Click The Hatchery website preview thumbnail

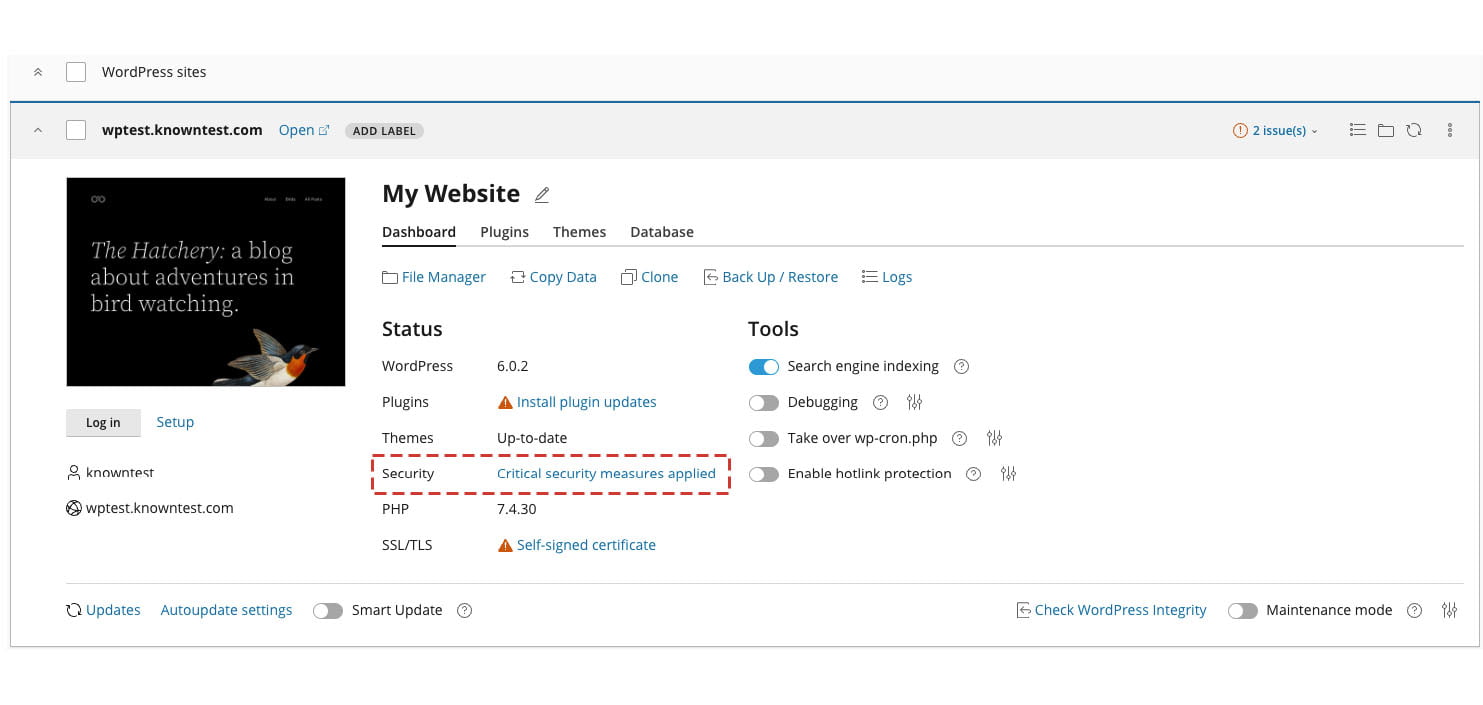point(206,282)
